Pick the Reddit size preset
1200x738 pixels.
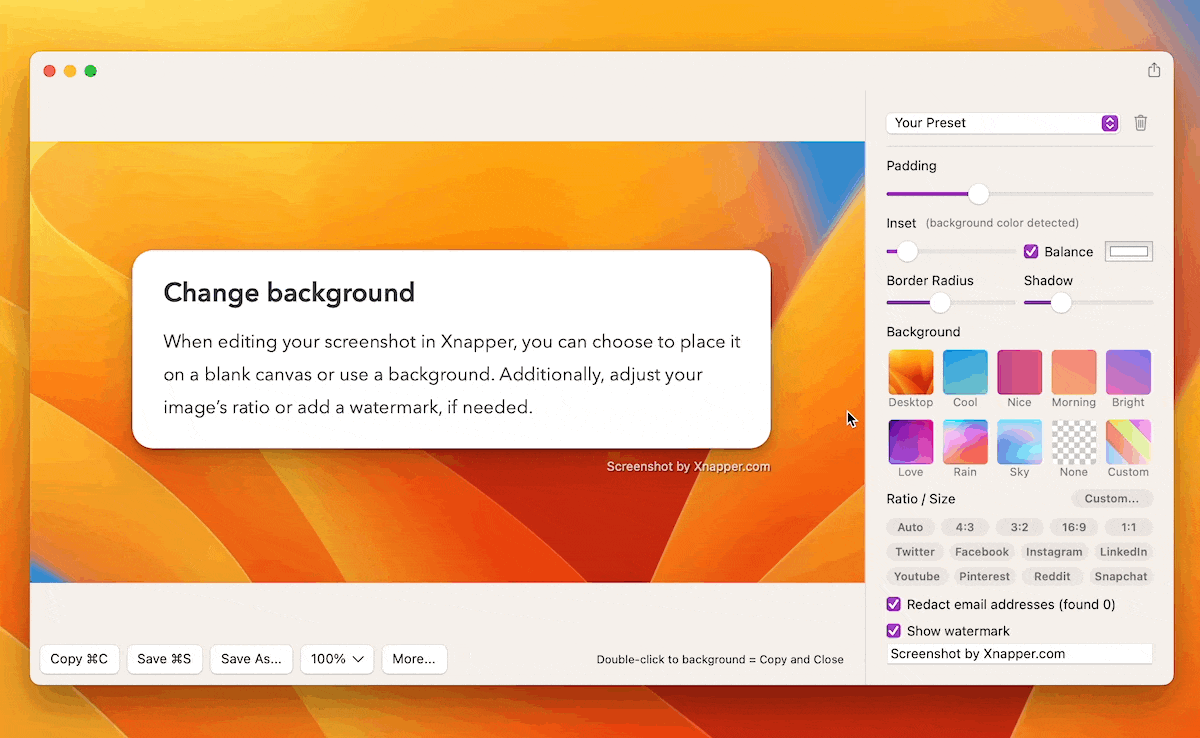1052,577
